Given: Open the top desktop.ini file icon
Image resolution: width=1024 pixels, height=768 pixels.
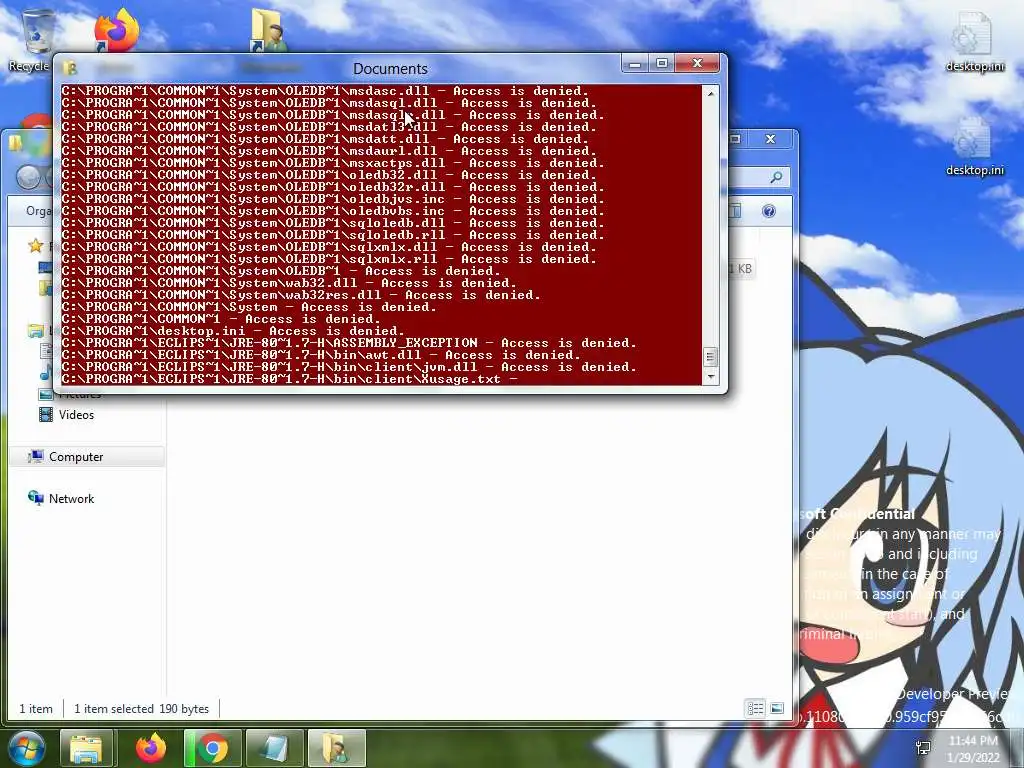Looking at the screenshot, I should 974,41.
